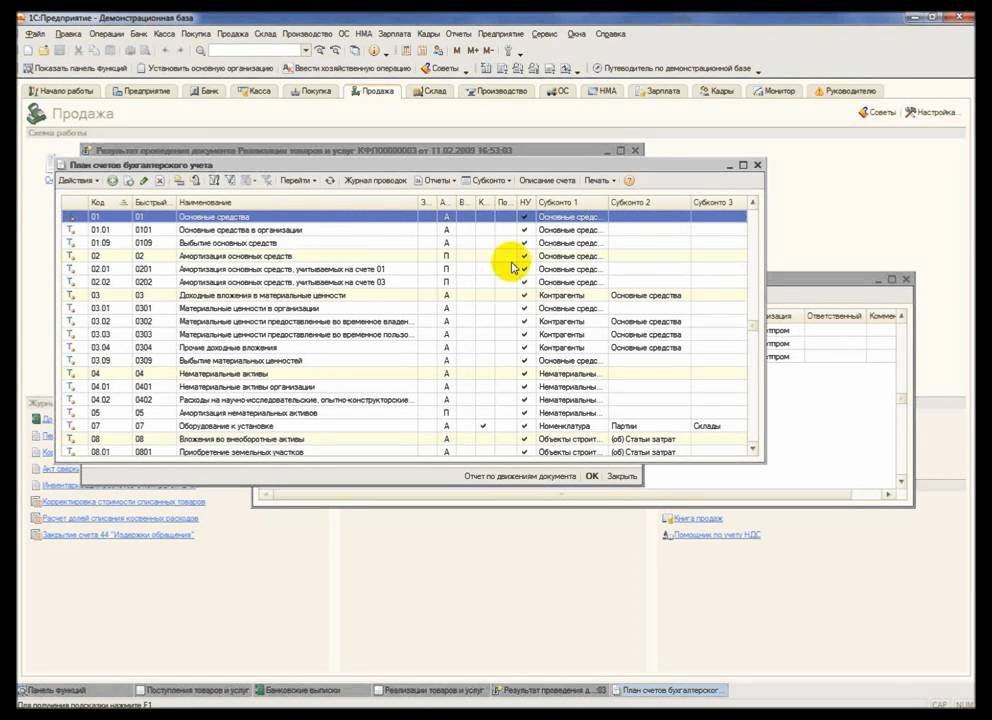Click OK in Результат проведения документа window
The image size is (992, 720).
click(592, 476)
